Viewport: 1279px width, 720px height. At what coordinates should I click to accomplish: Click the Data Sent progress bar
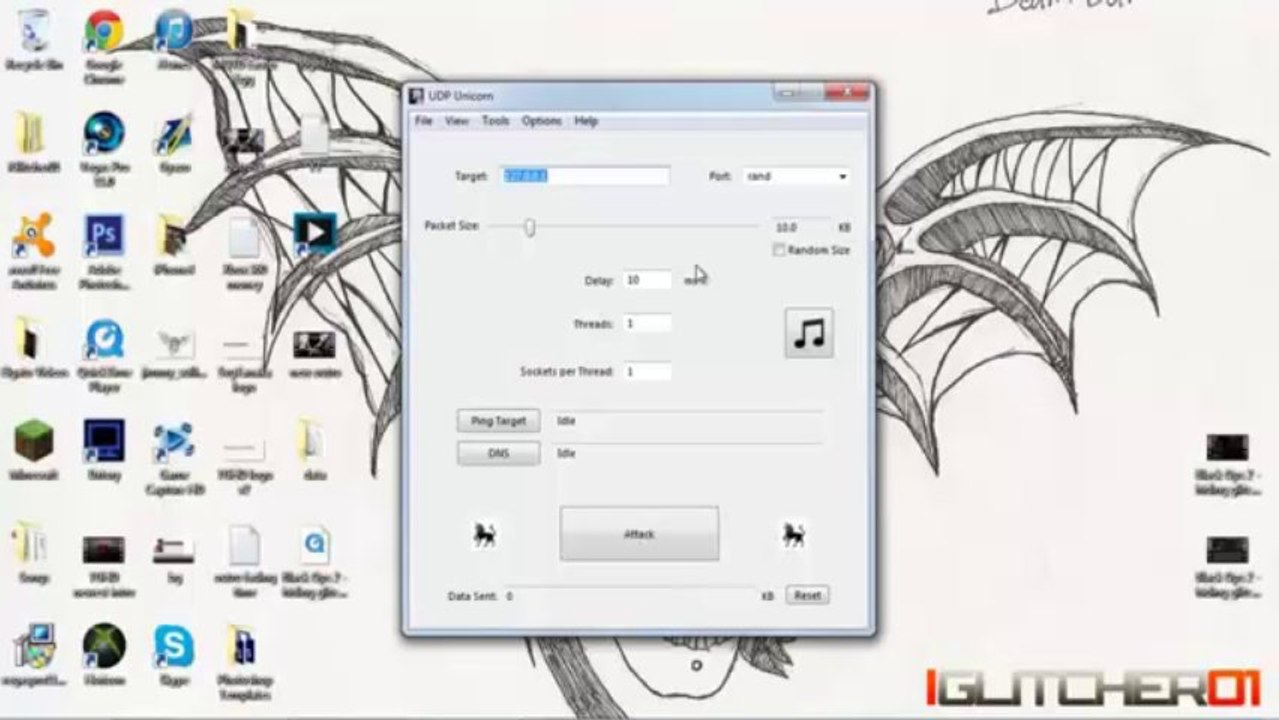click(x=628, y=596)
